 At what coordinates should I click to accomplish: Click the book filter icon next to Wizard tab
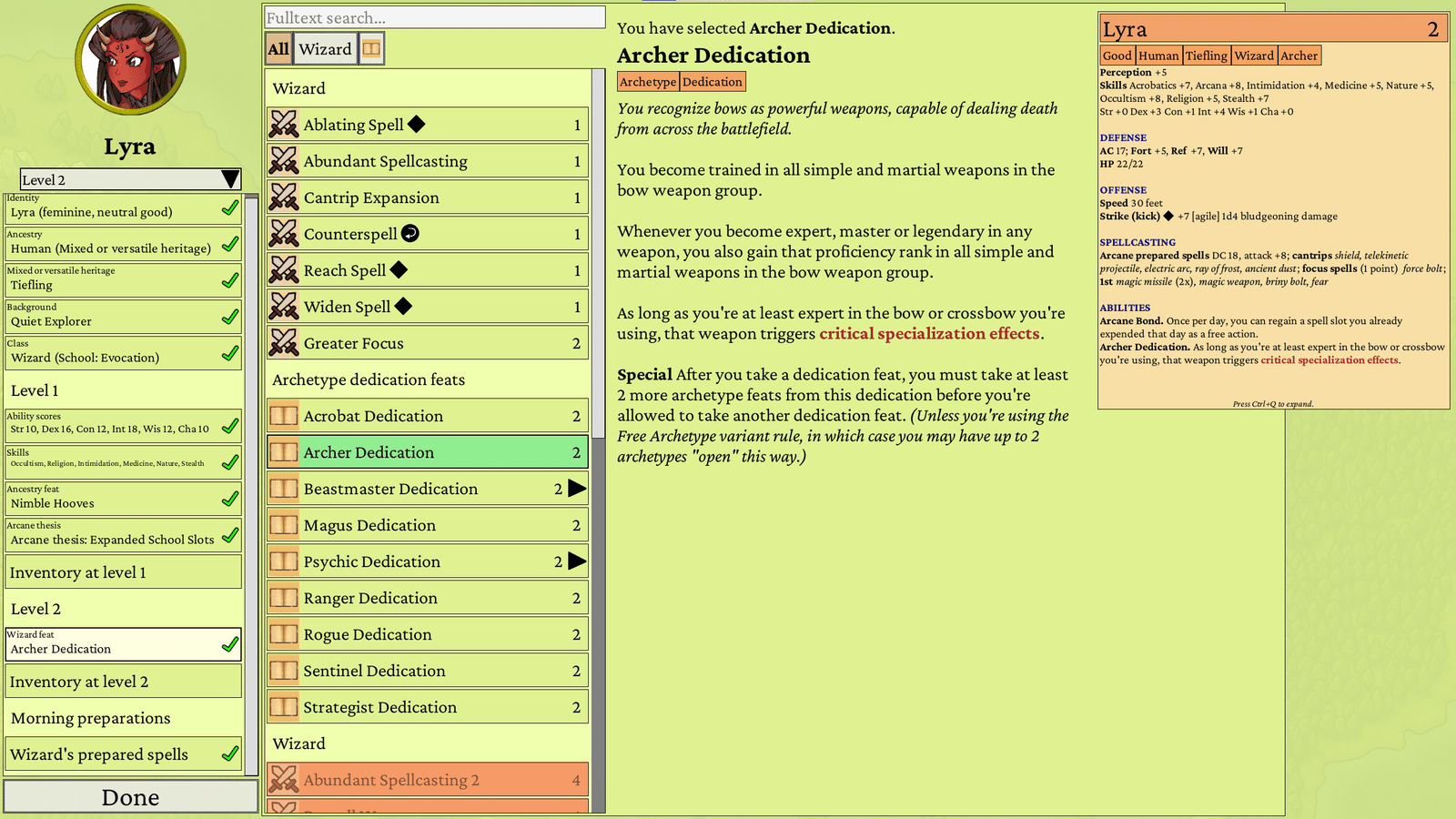tap(371, 48)
